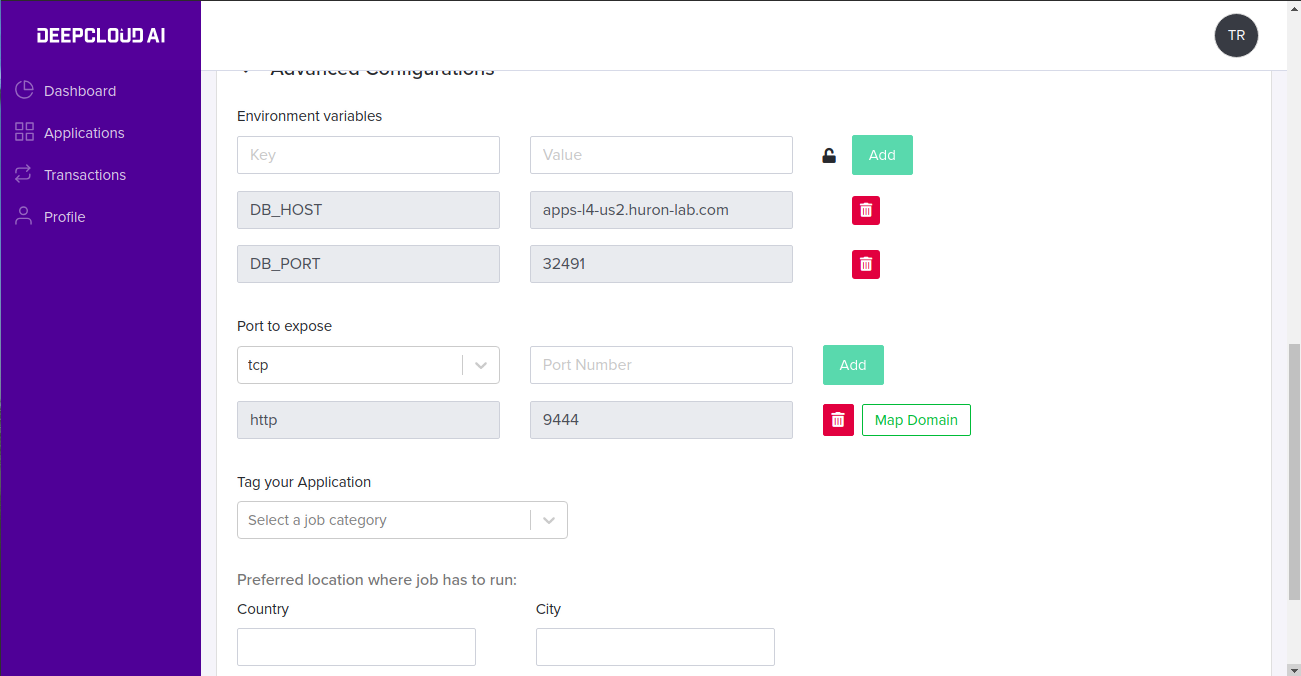Image resolution: width=1301 pixels, height=676 pixels.
Task: Add the environment variable
Action: pyautogui.click(x=882, y=155)
